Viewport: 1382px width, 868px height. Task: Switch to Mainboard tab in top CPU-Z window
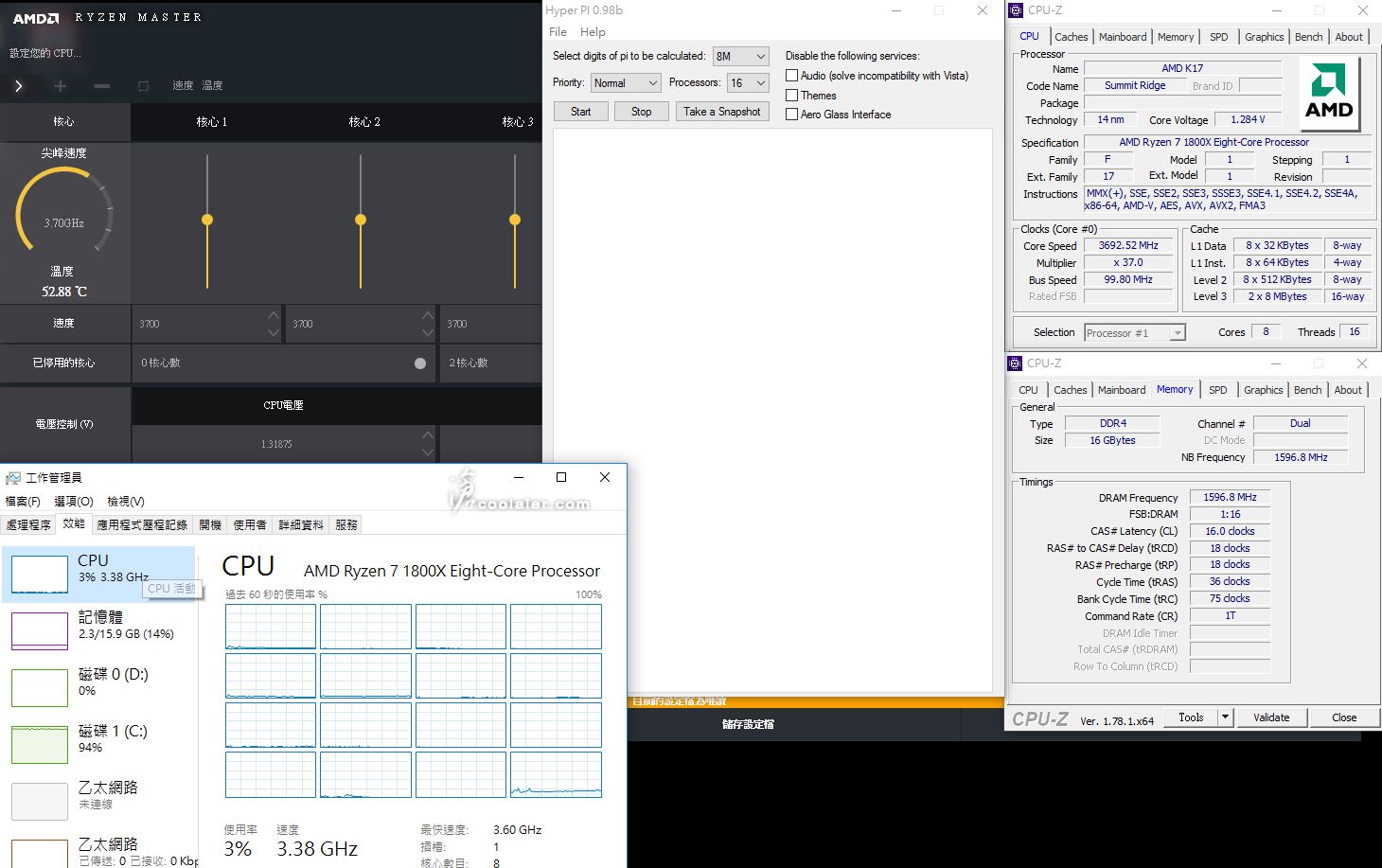point(1123,37)
